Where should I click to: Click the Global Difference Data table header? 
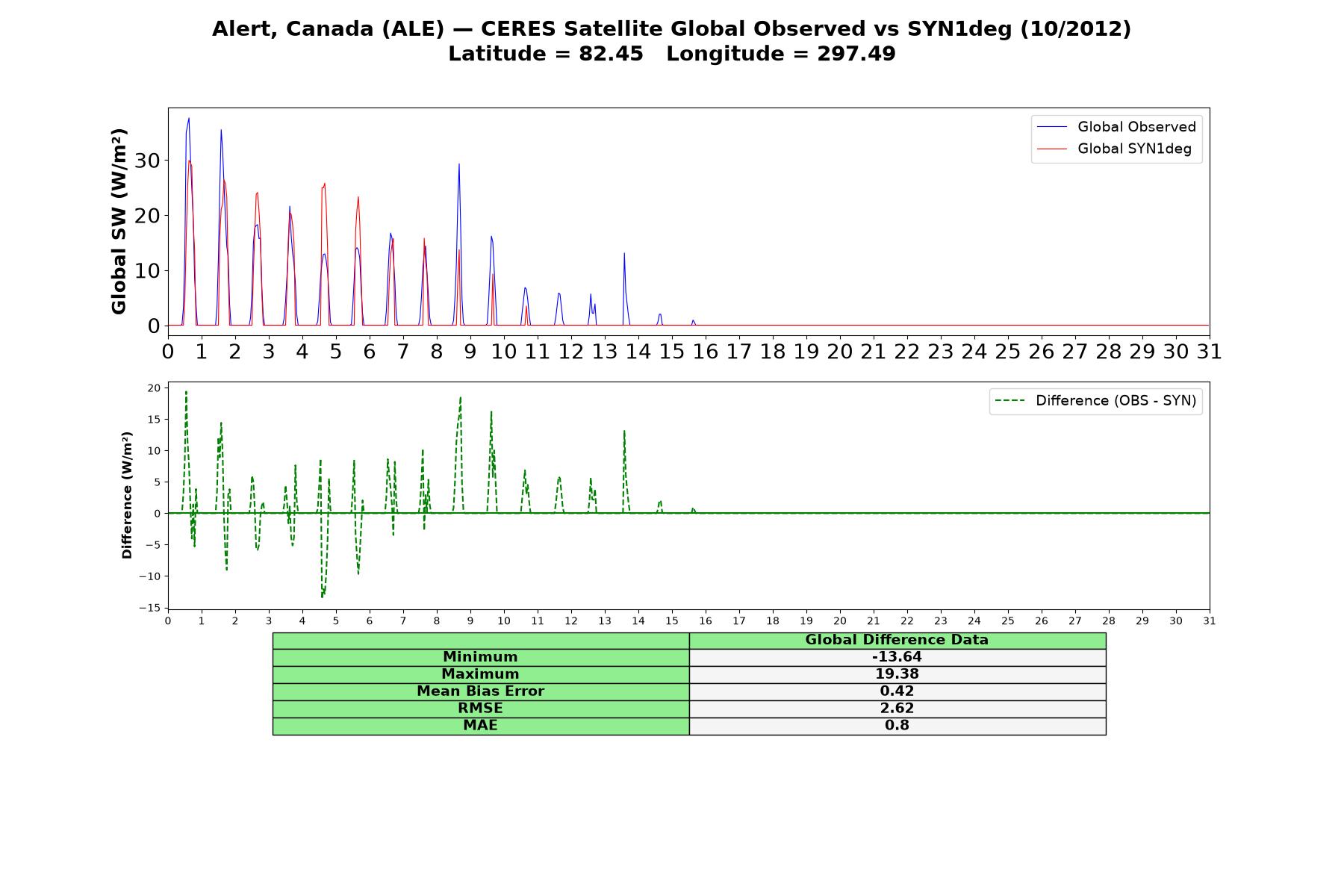coord(897,640)
